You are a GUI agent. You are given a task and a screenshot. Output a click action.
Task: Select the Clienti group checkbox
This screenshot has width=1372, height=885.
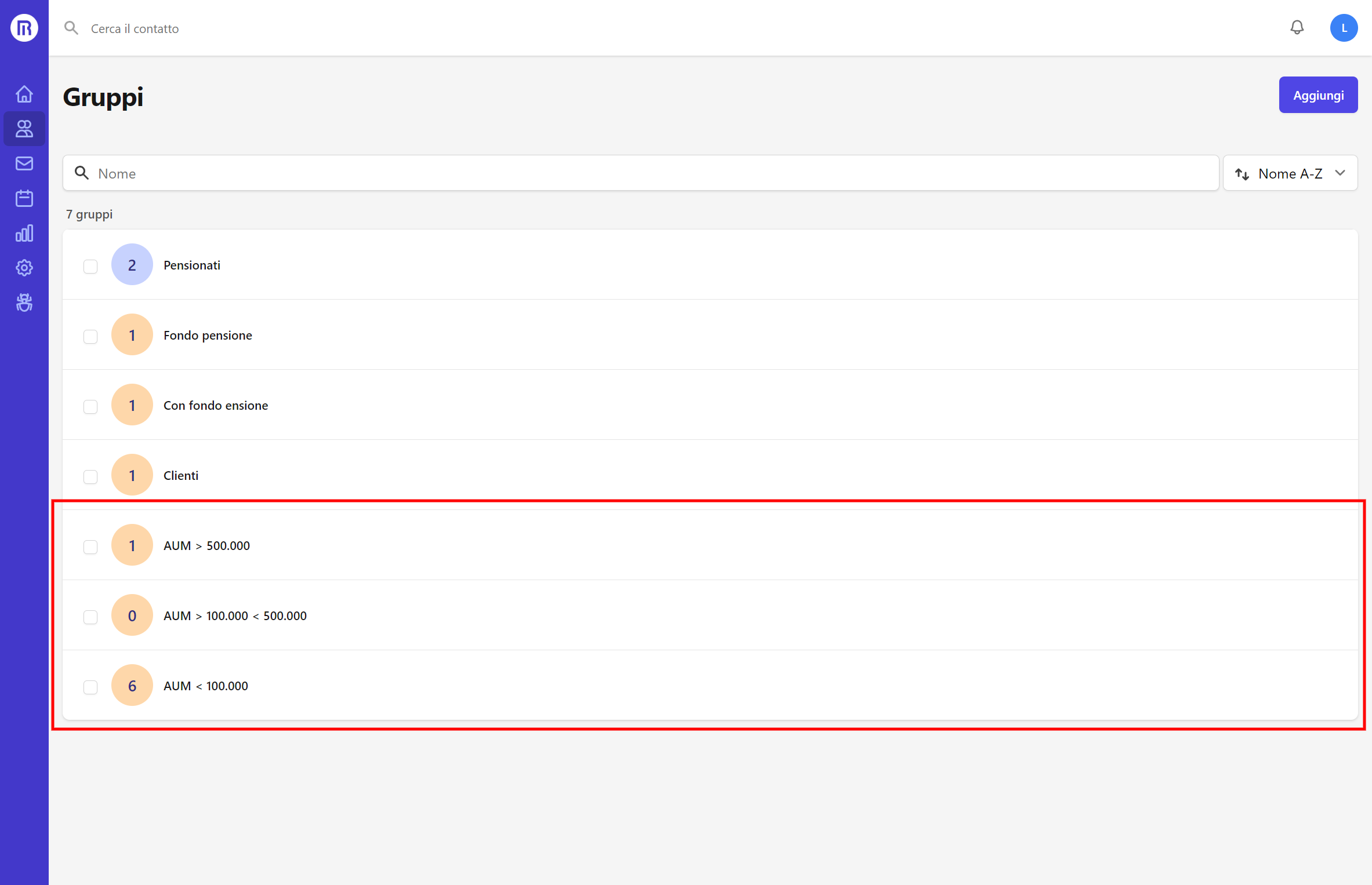click(x=90, y=476)
